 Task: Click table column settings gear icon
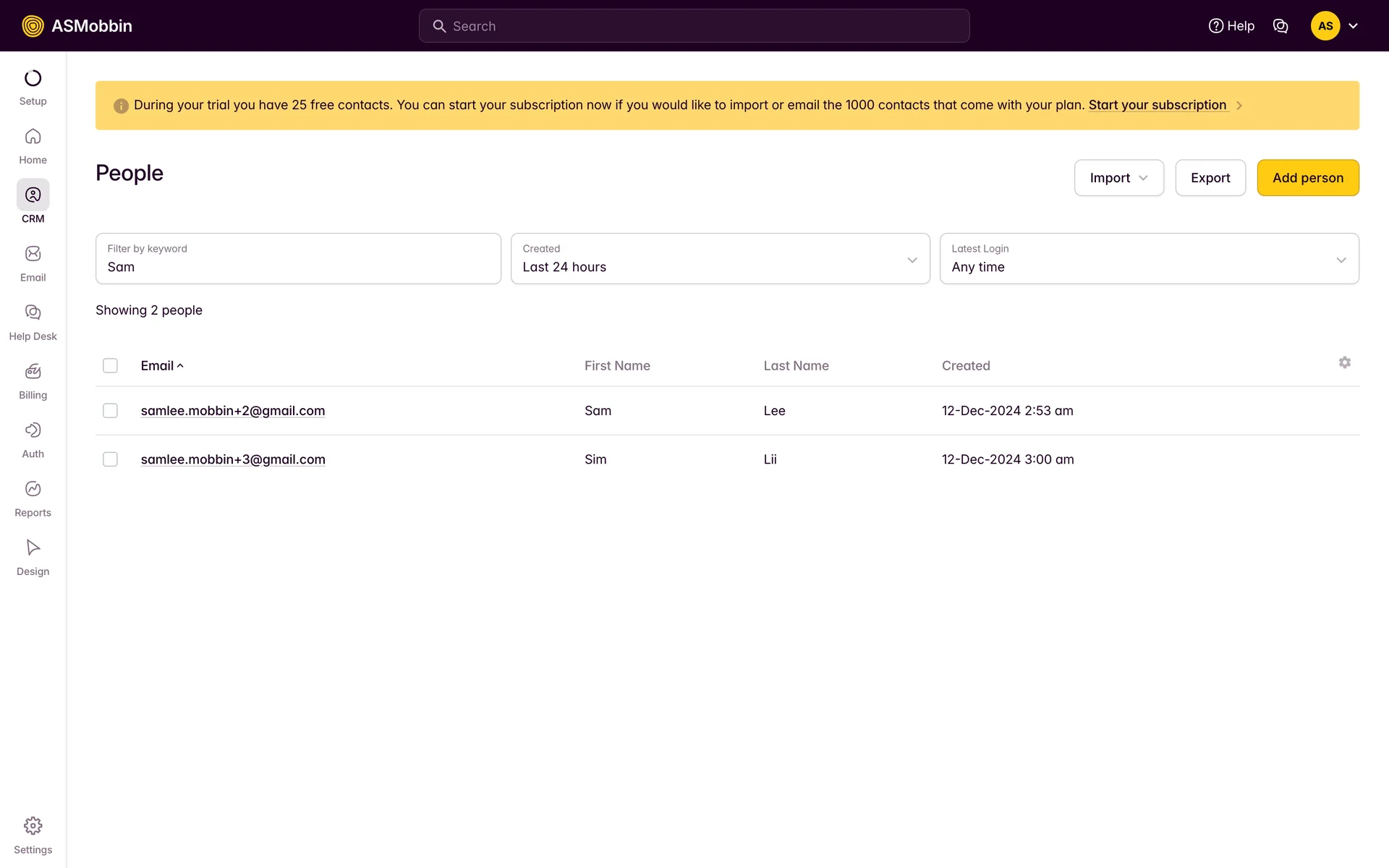point(1344,362)
